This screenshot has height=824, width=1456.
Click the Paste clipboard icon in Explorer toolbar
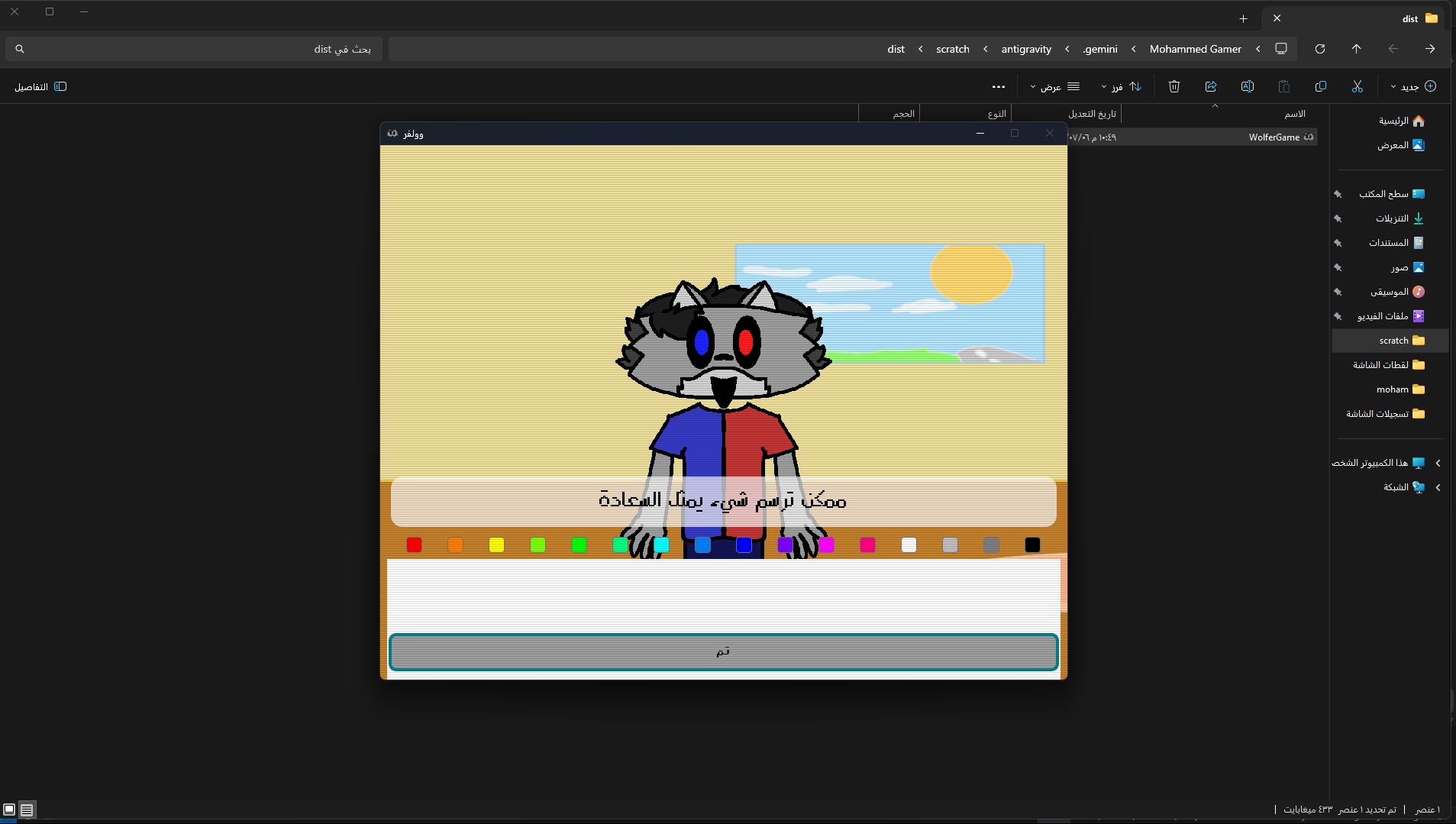(1284, 86)
